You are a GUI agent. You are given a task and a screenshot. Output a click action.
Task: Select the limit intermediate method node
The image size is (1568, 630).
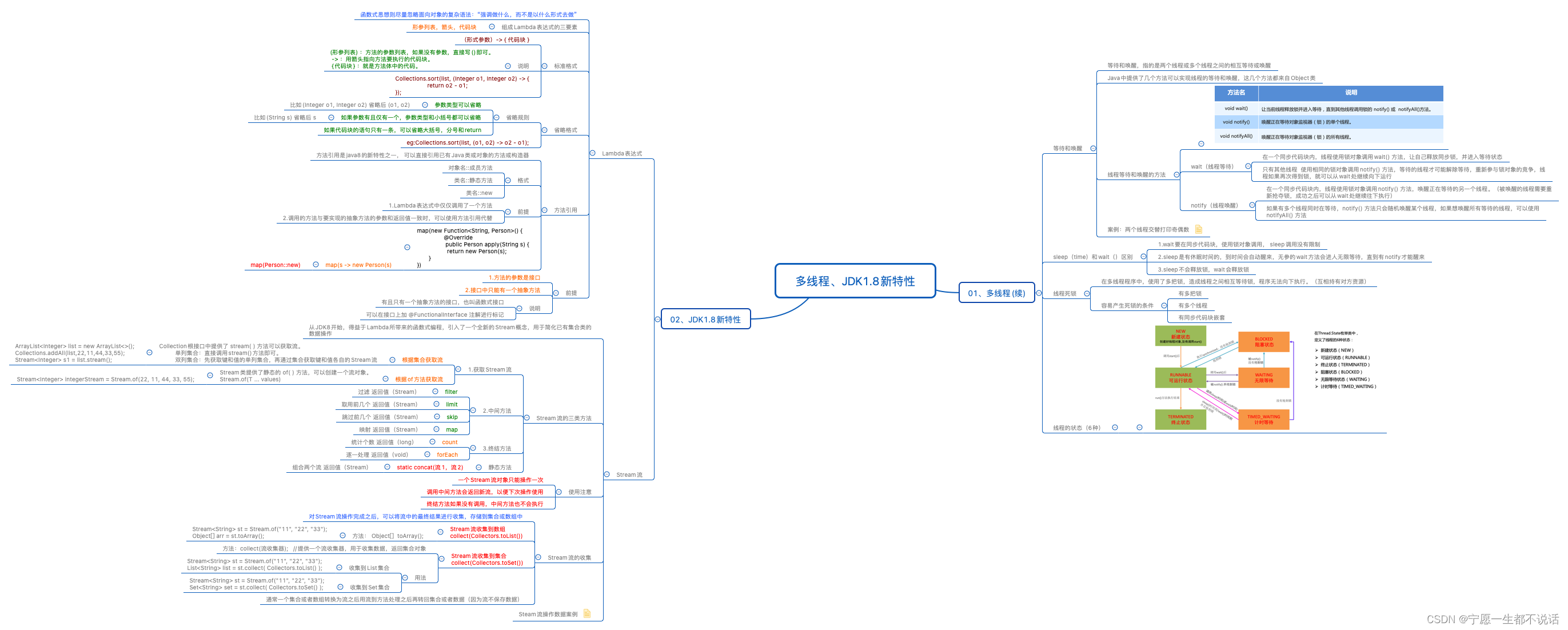452,404
